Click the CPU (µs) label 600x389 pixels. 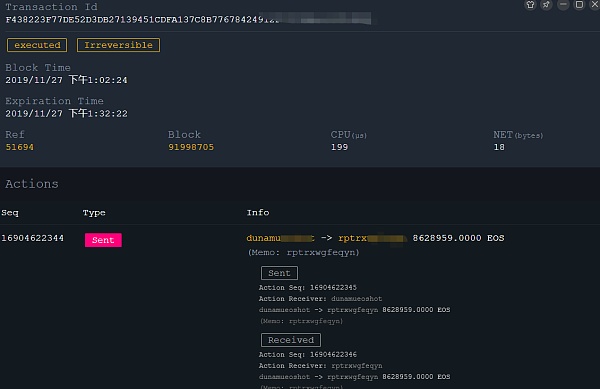pyautogui.click(x=349, y=135)
